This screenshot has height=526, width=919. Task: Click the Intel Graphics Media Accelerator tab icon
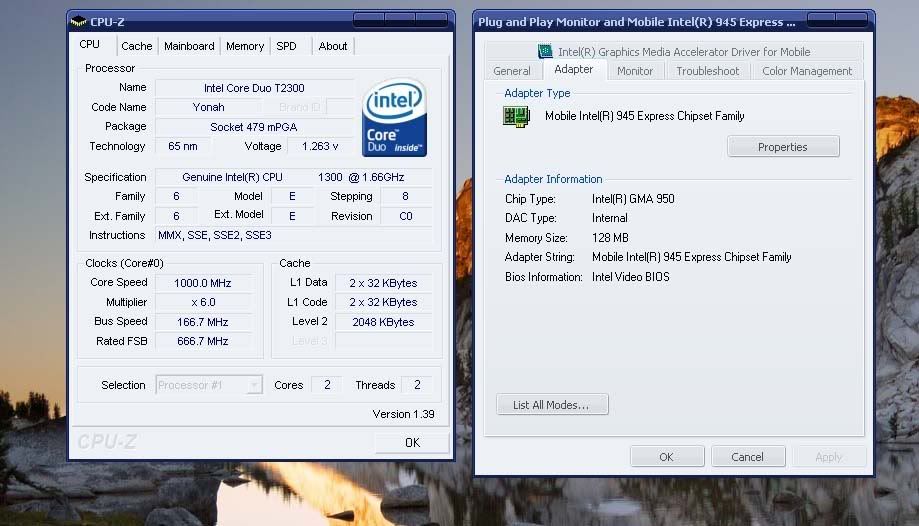pyautogui.click(x=545, y=52)
